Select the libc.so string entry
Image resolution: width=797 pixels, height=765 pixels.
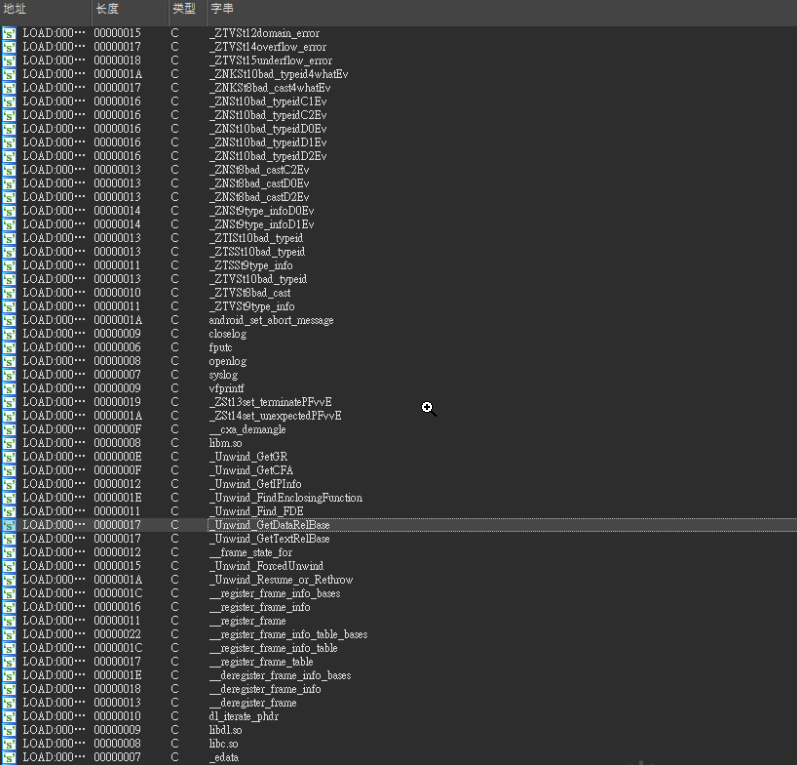223,744
